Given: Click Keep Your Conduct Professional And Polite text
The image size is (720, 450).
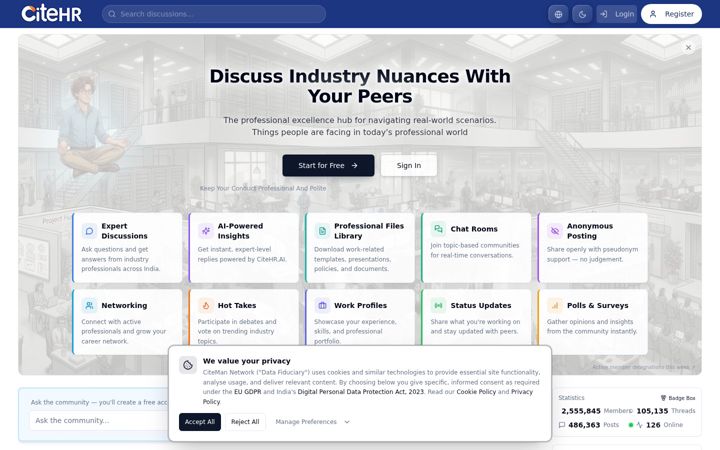Looking at the screenshot, I should pyautogui.click(x=263, y=188).
